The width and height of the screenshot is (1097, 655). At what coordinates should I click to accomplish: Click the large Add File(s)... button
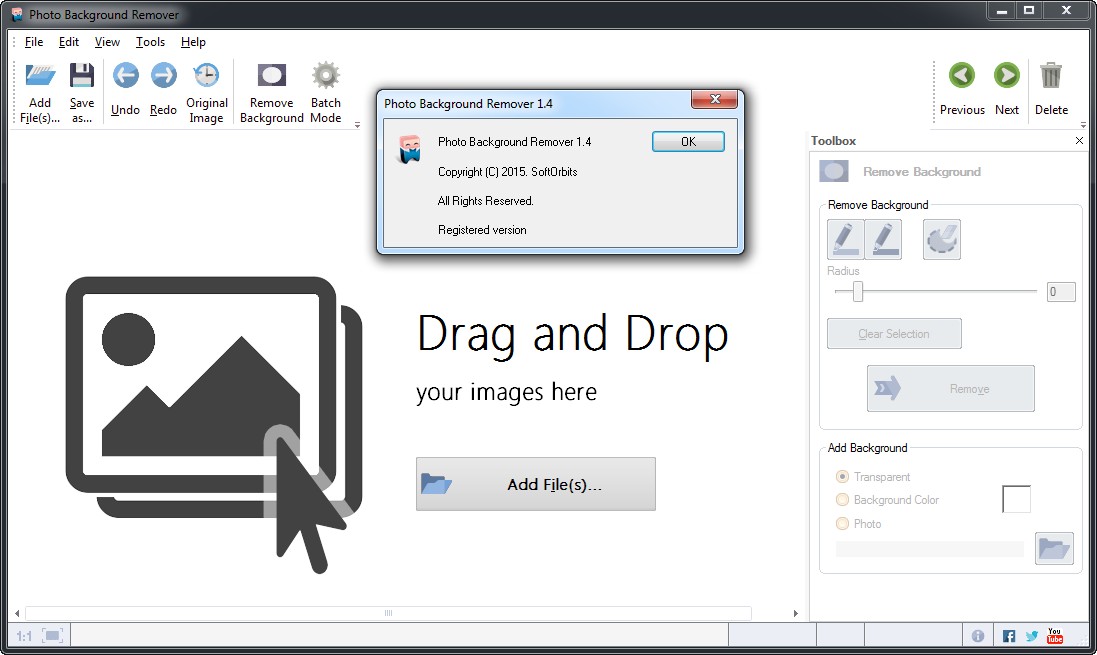click(x=536, y=484)
